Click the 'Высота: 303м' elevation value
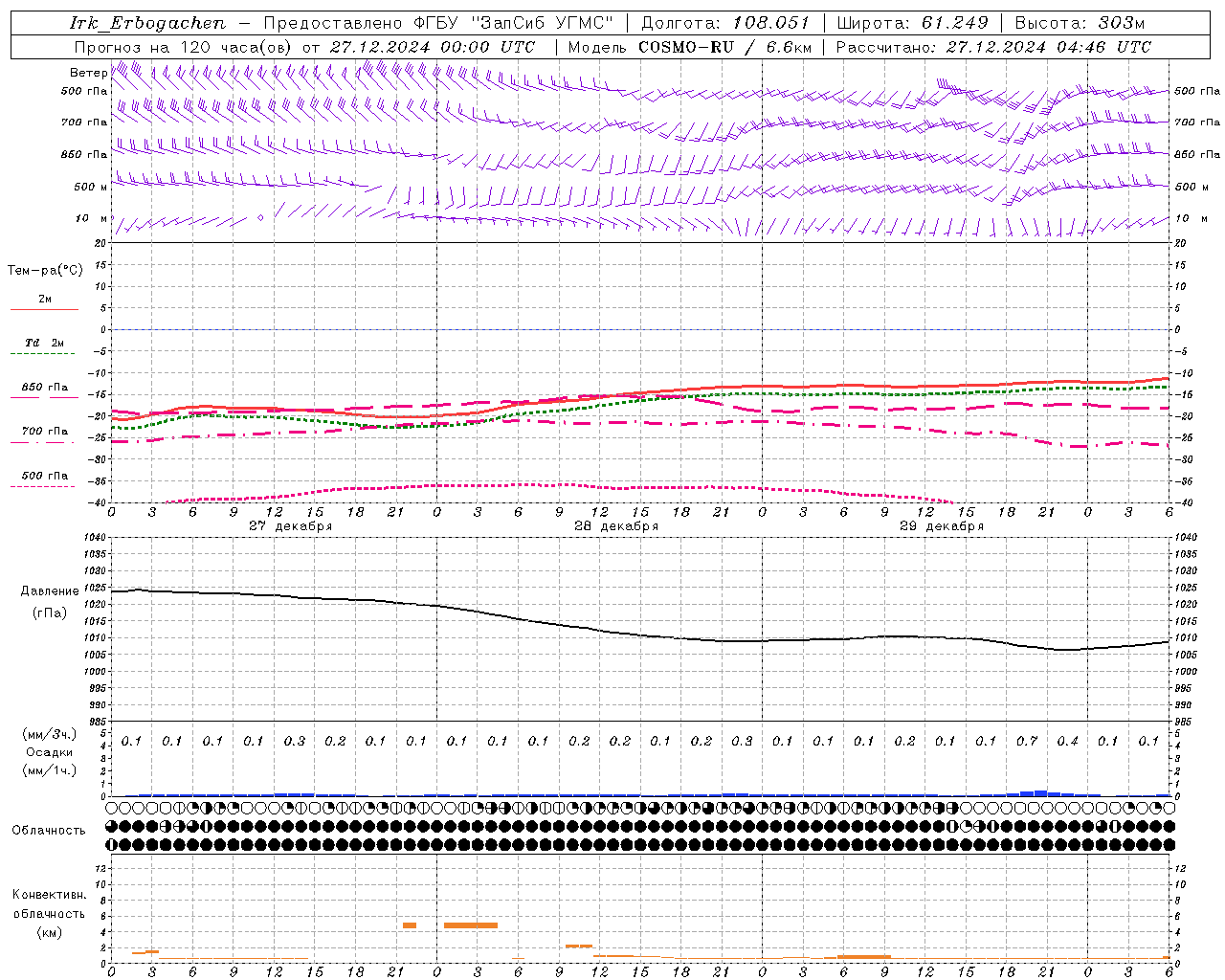 point(1080,23)
